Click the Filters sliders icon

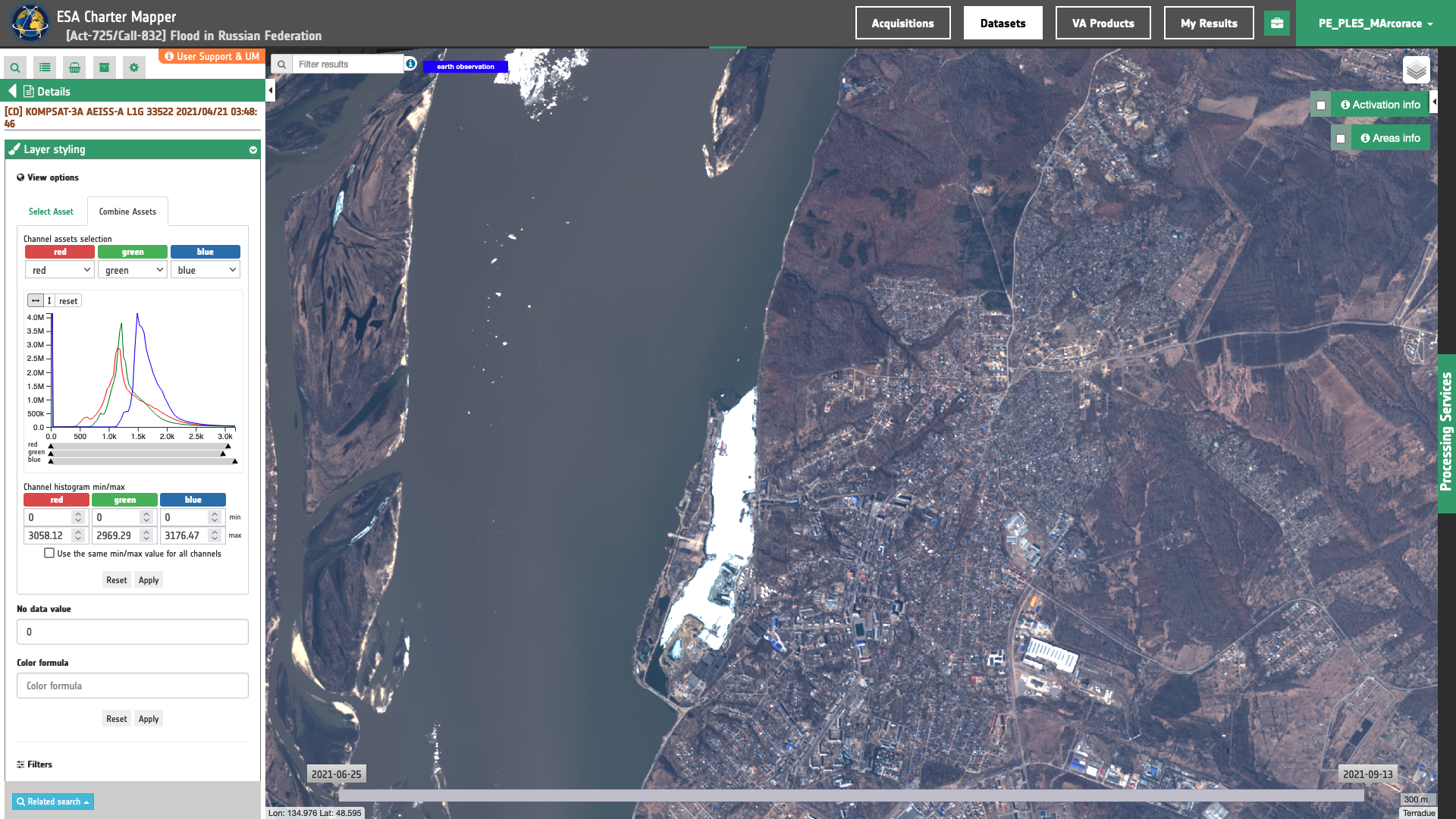tap(20, 764)
